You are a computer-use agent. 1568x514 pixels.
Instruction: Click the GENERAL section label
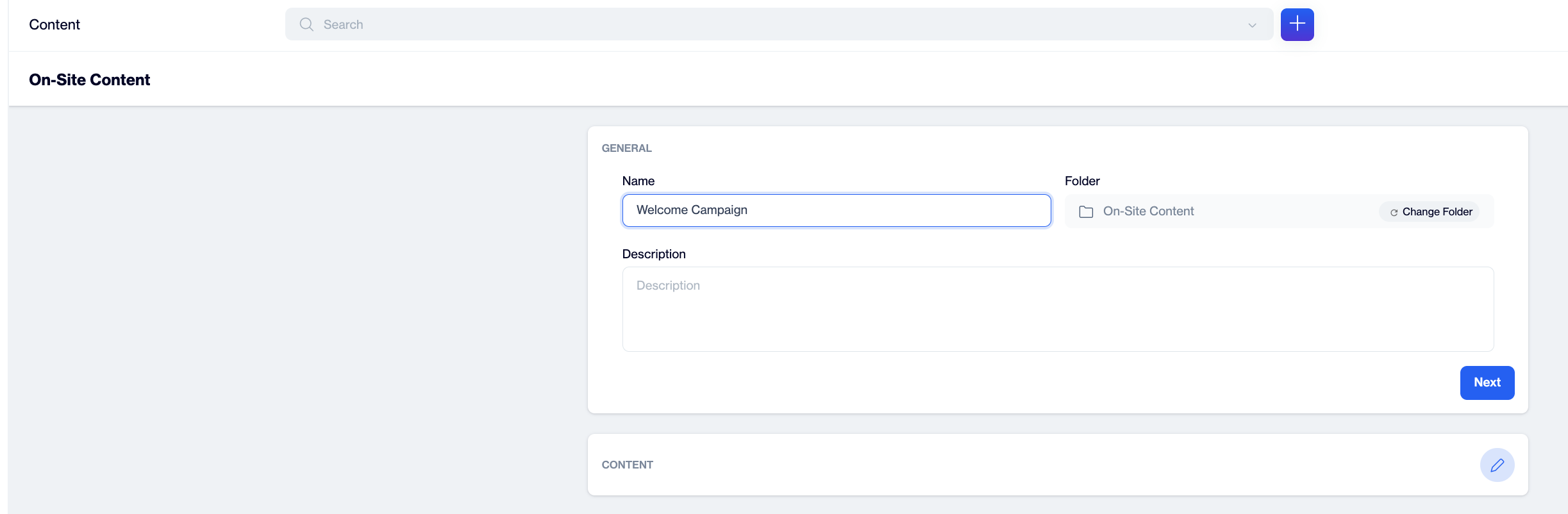point(626,148)
